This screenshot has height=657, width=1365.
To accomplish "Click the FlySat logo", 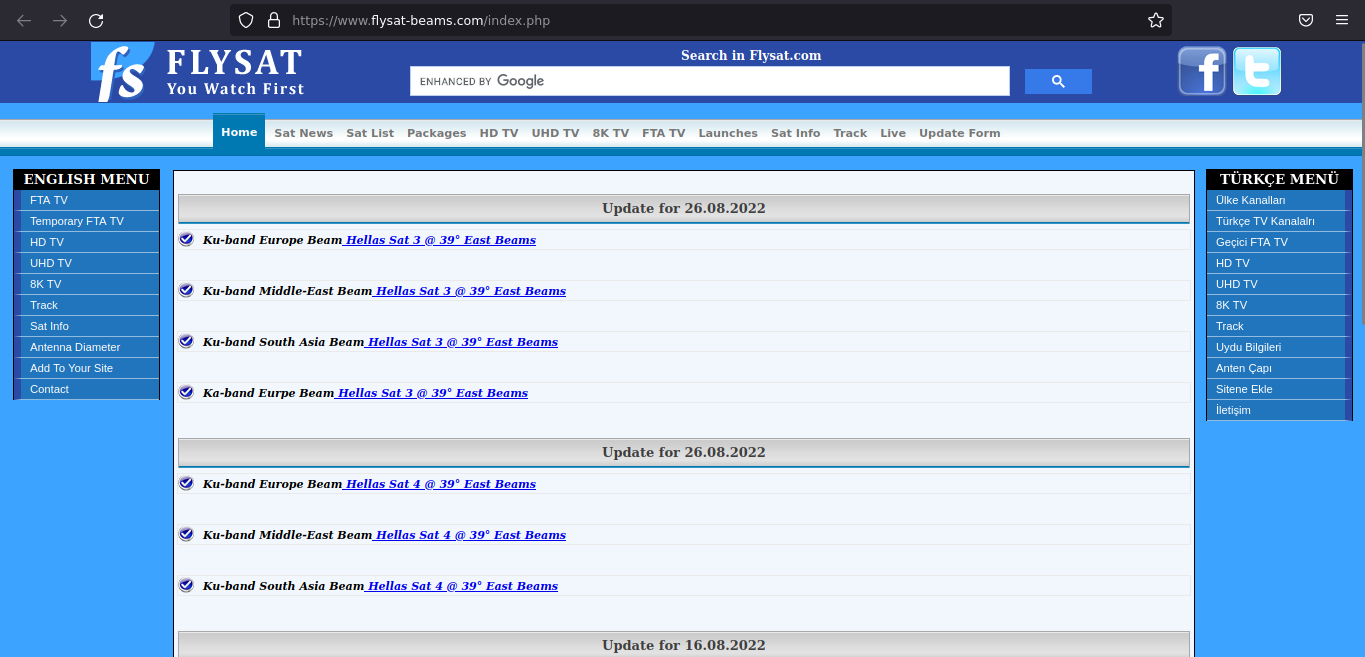I will point(197,72).
